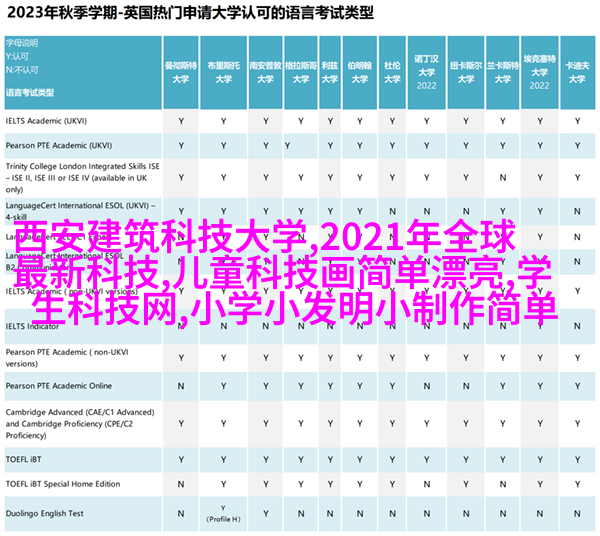Click the Y (Profile H) cell for Duolingo

[223, 513]
